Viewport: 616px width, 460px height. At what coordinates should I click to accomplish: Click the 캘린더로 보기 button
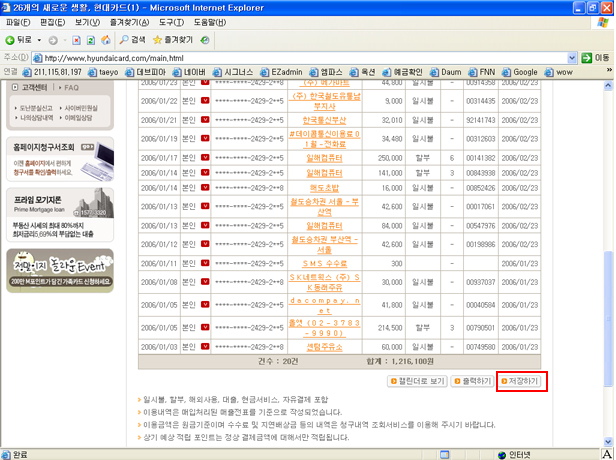(413, 381)
